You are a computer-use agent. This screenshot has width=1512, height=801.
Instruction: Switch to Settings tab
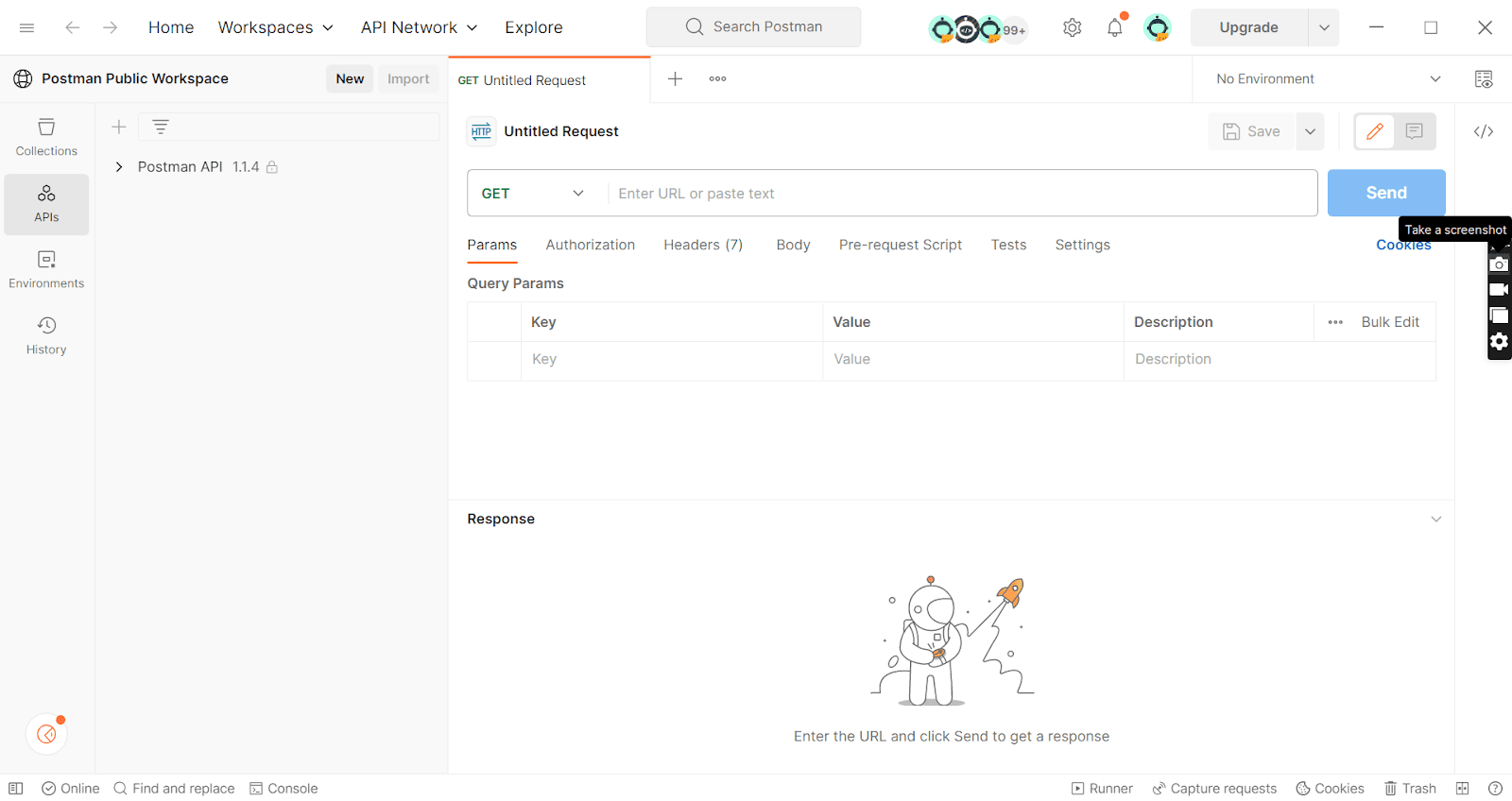1083,245
